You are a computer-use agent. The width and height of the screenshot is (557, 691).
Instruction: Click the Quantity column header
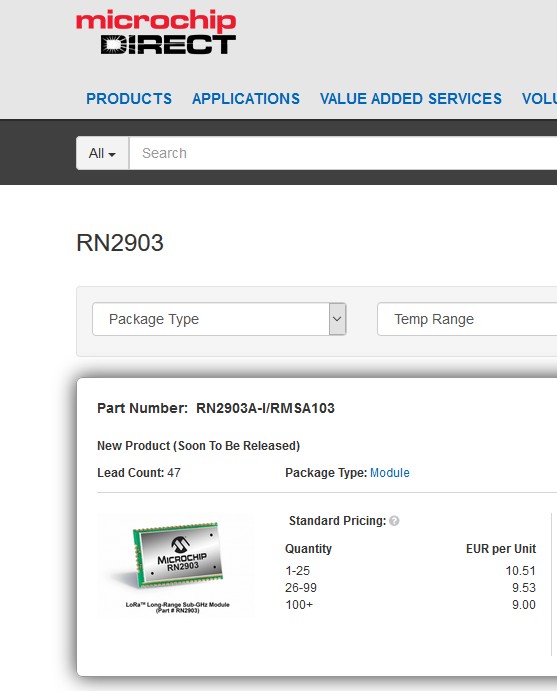308,549
